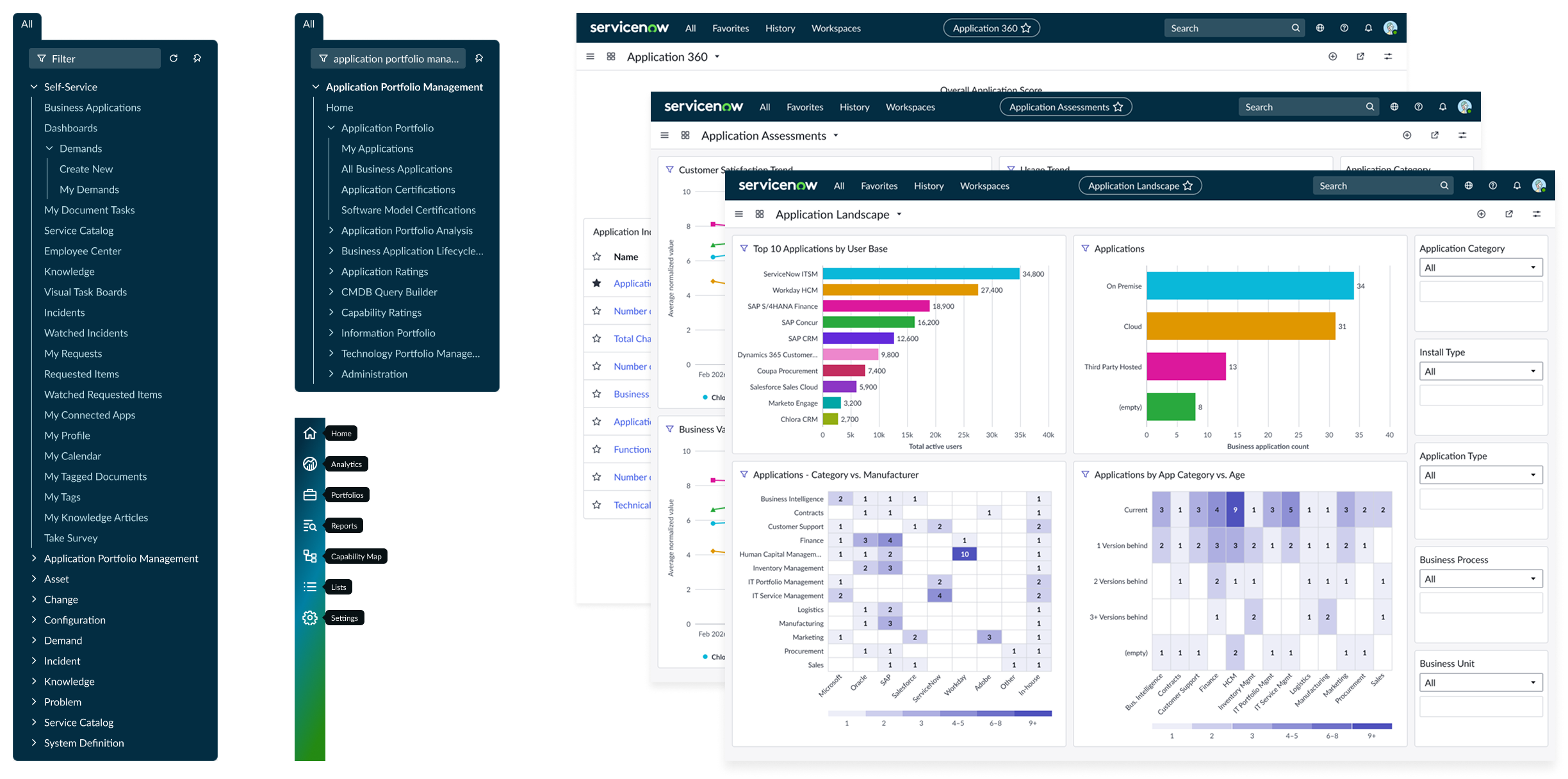Open Install Type All dropdown
1568x779 pixels.
(1481, 372)
